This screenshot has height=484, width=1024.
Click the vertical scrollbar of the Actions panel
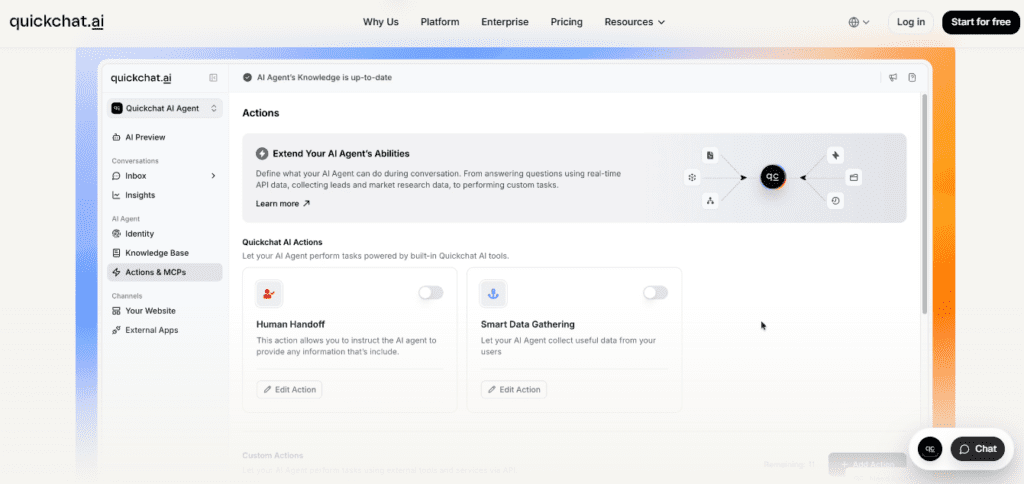click(x=924, y=204)
